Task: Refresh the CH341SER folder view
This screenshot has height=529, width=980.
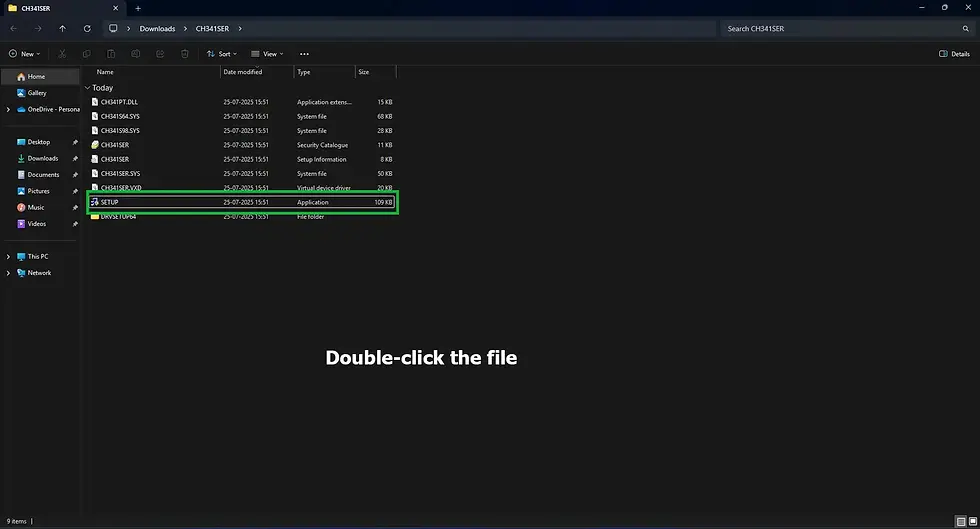Action: tap(88, 28)
